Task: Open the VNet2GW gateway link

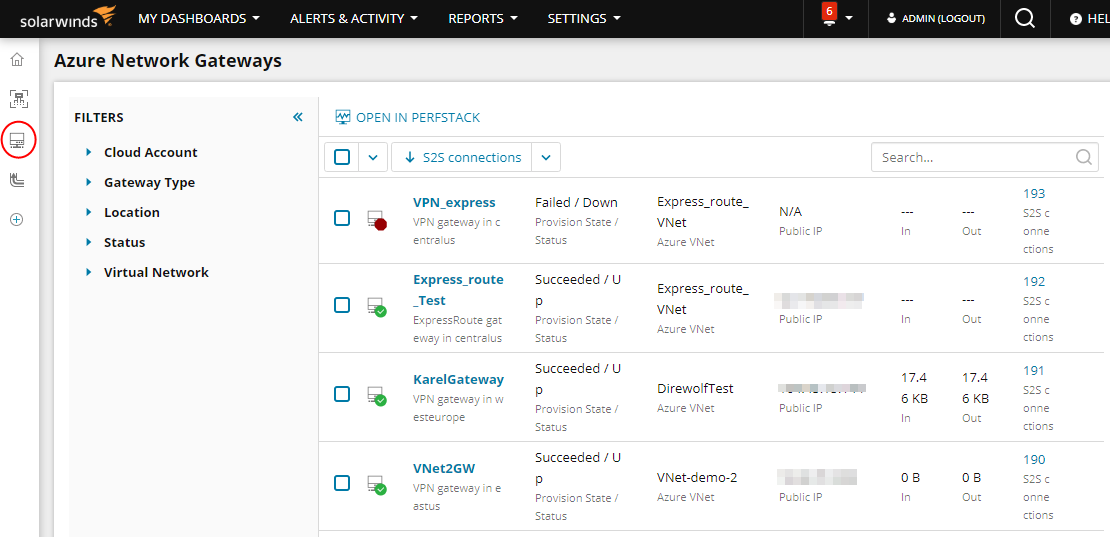Action: pos(444,468)
